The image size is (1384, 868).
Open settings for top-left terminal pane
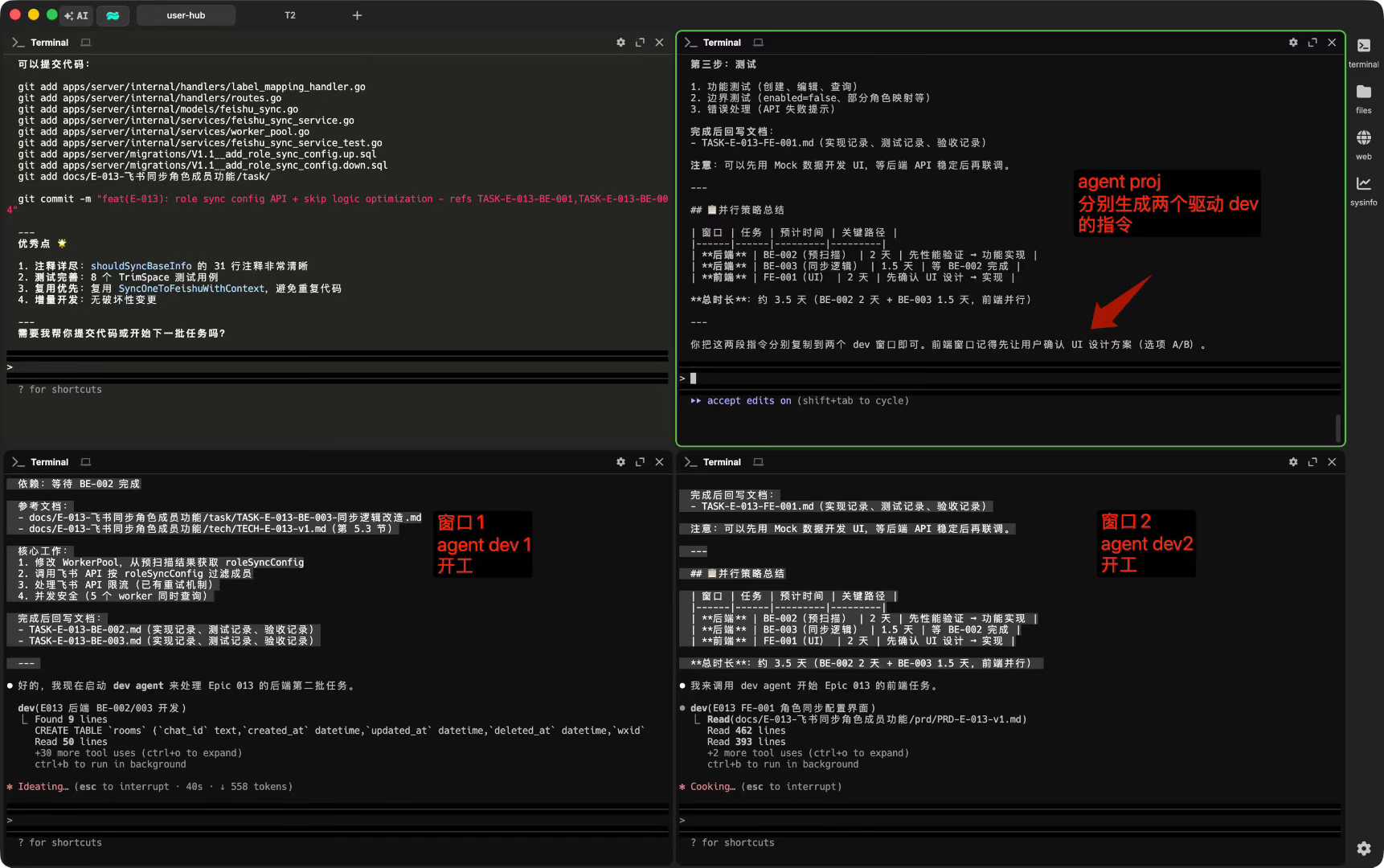(620, 43)
